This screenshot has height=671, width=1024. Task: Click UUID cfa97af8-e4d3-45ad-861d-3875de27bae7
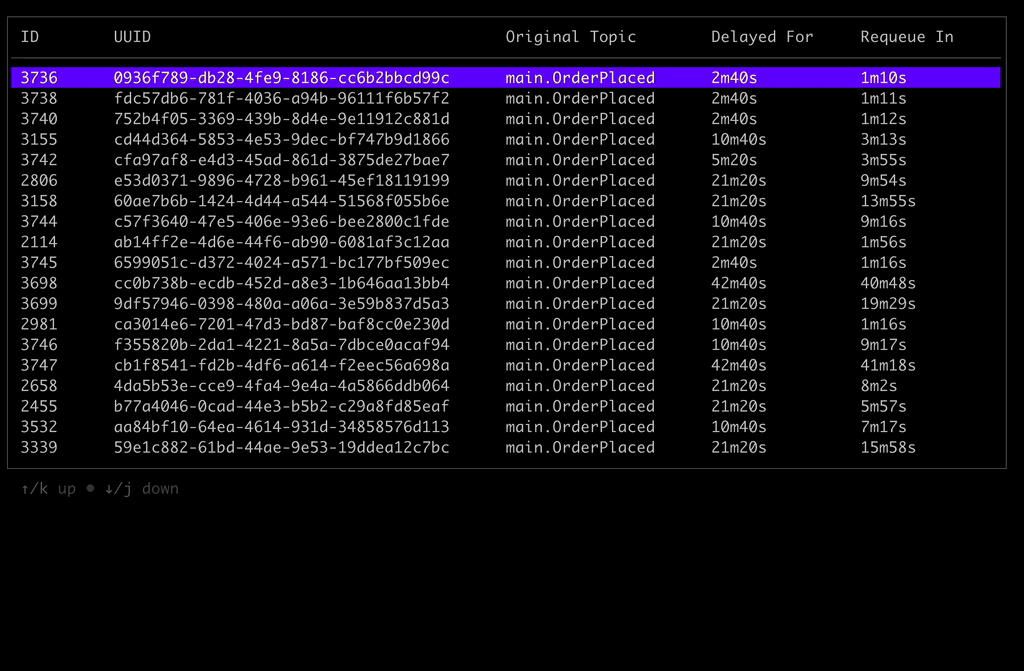[281, 160]
